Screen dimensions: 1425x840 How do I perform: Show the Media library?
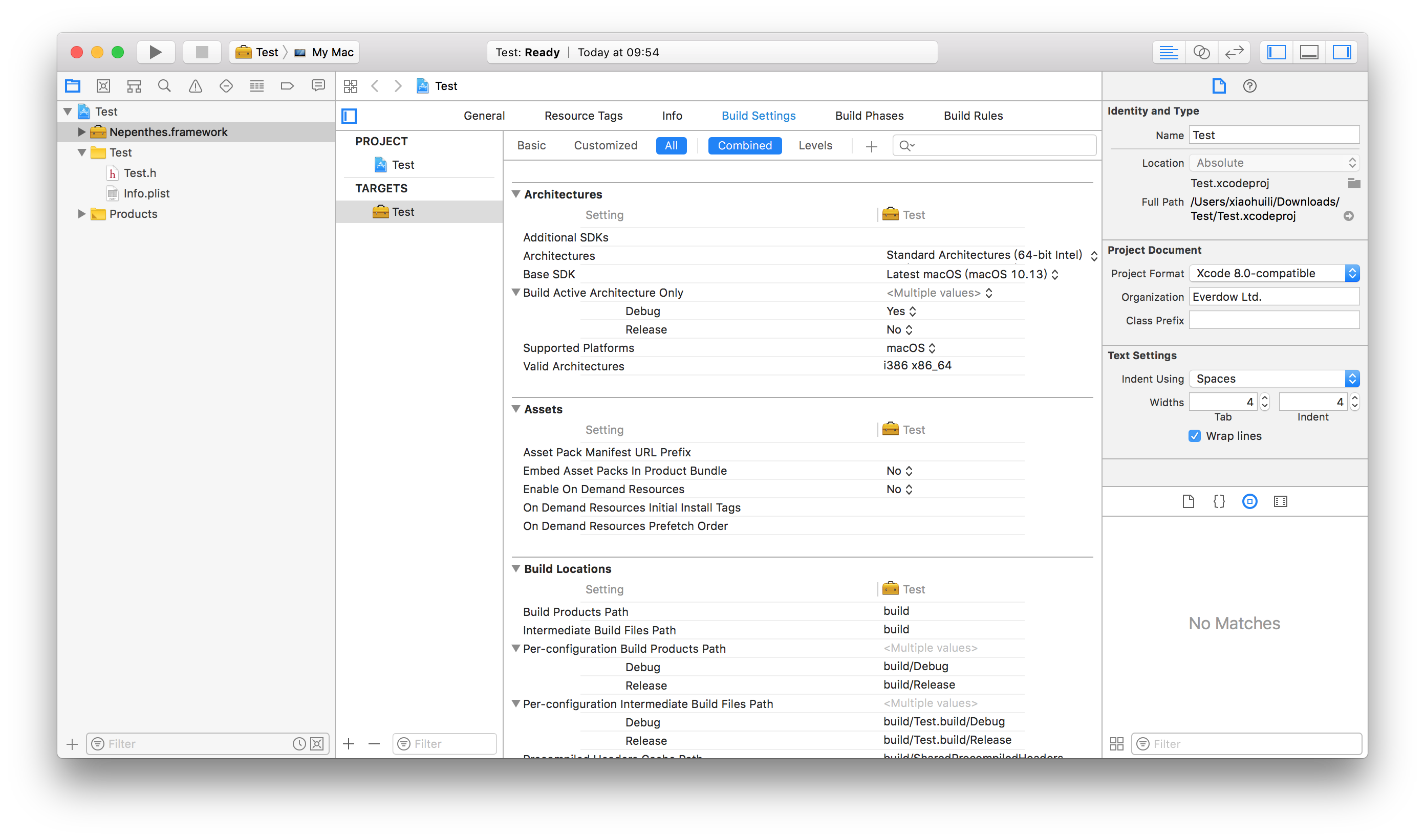(1281, 501)
